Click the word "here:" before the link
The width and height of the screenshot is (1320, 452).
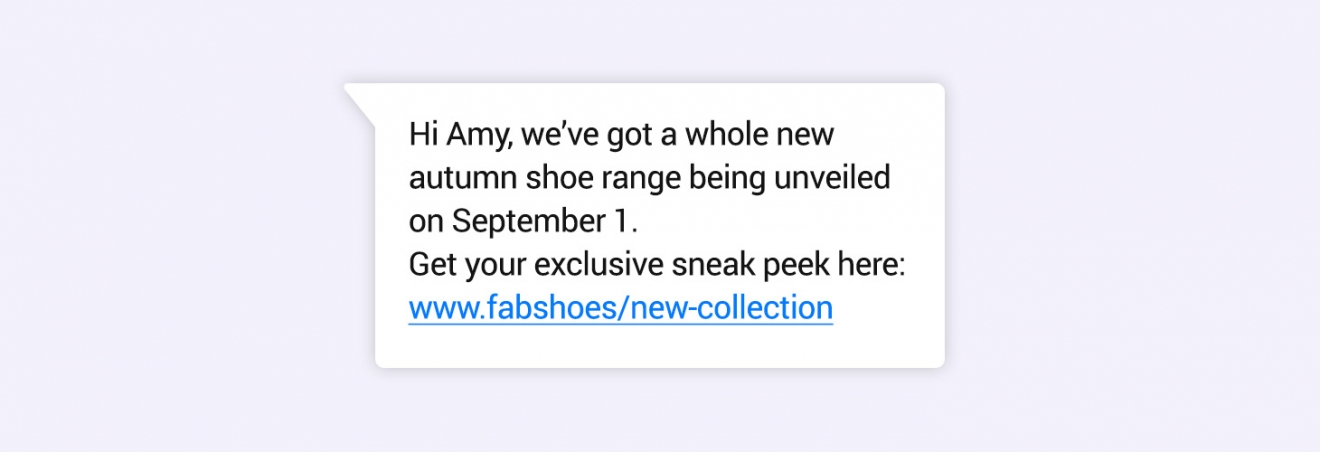877,265
